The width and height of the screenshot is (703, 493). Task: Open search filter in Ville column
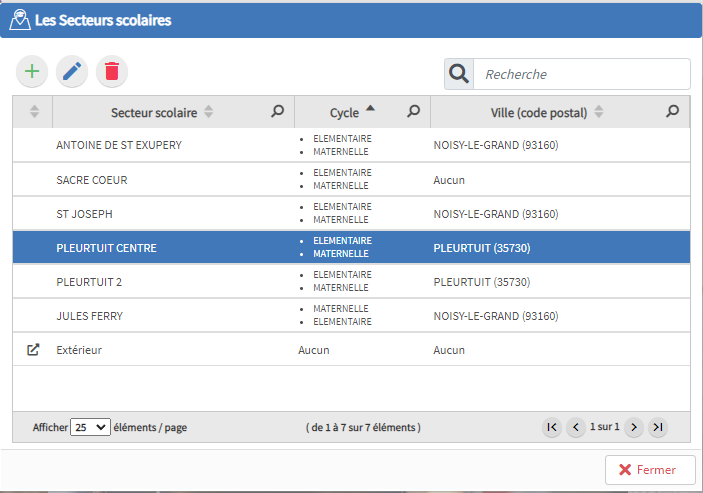tap(673, 112)
